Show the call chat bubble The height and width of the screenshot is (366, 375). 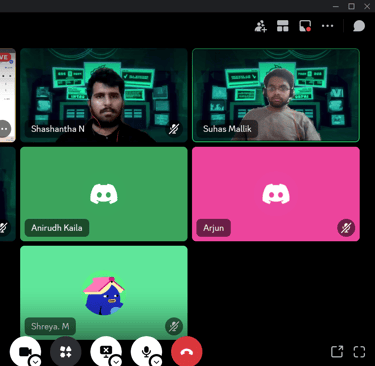tap(359, 26)
